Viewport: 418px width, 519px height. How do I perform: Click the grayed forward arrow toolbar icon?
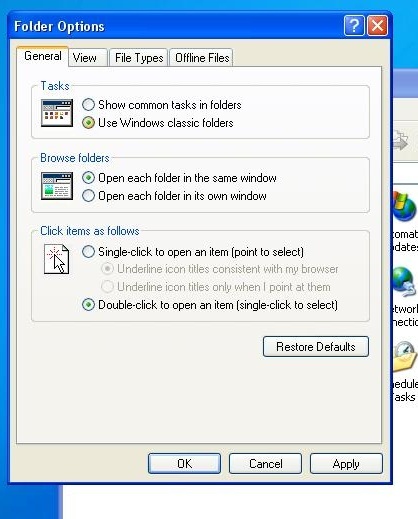[400, 140]
